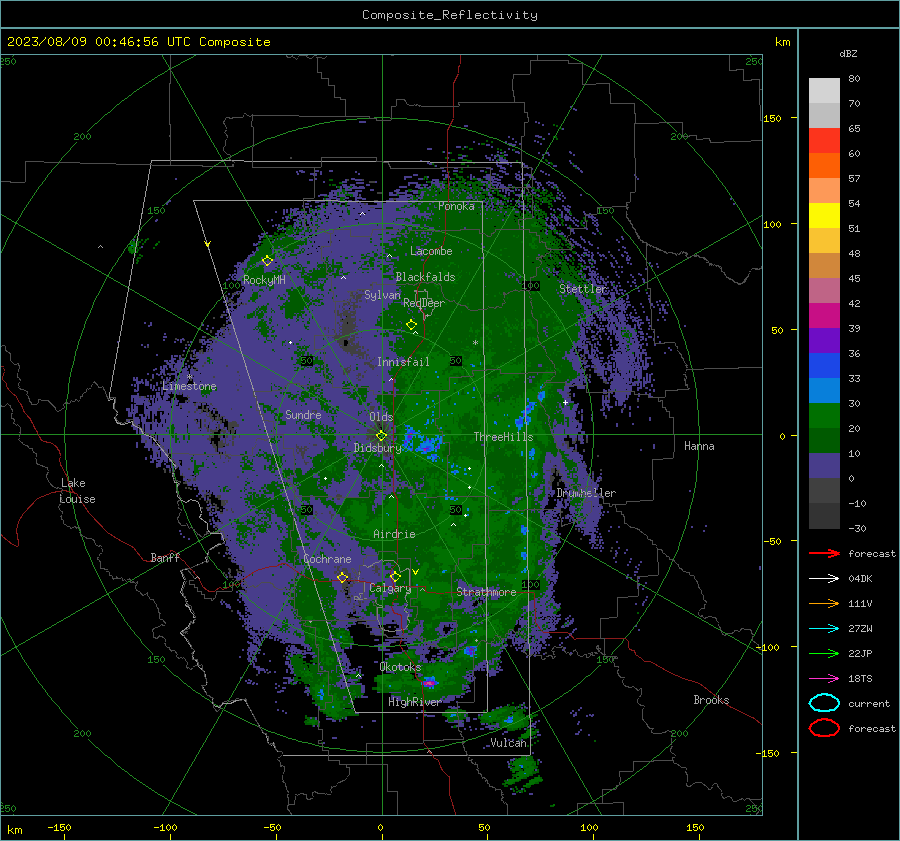Pick the light grey 70-80 dBZ band

click(824, 91)
